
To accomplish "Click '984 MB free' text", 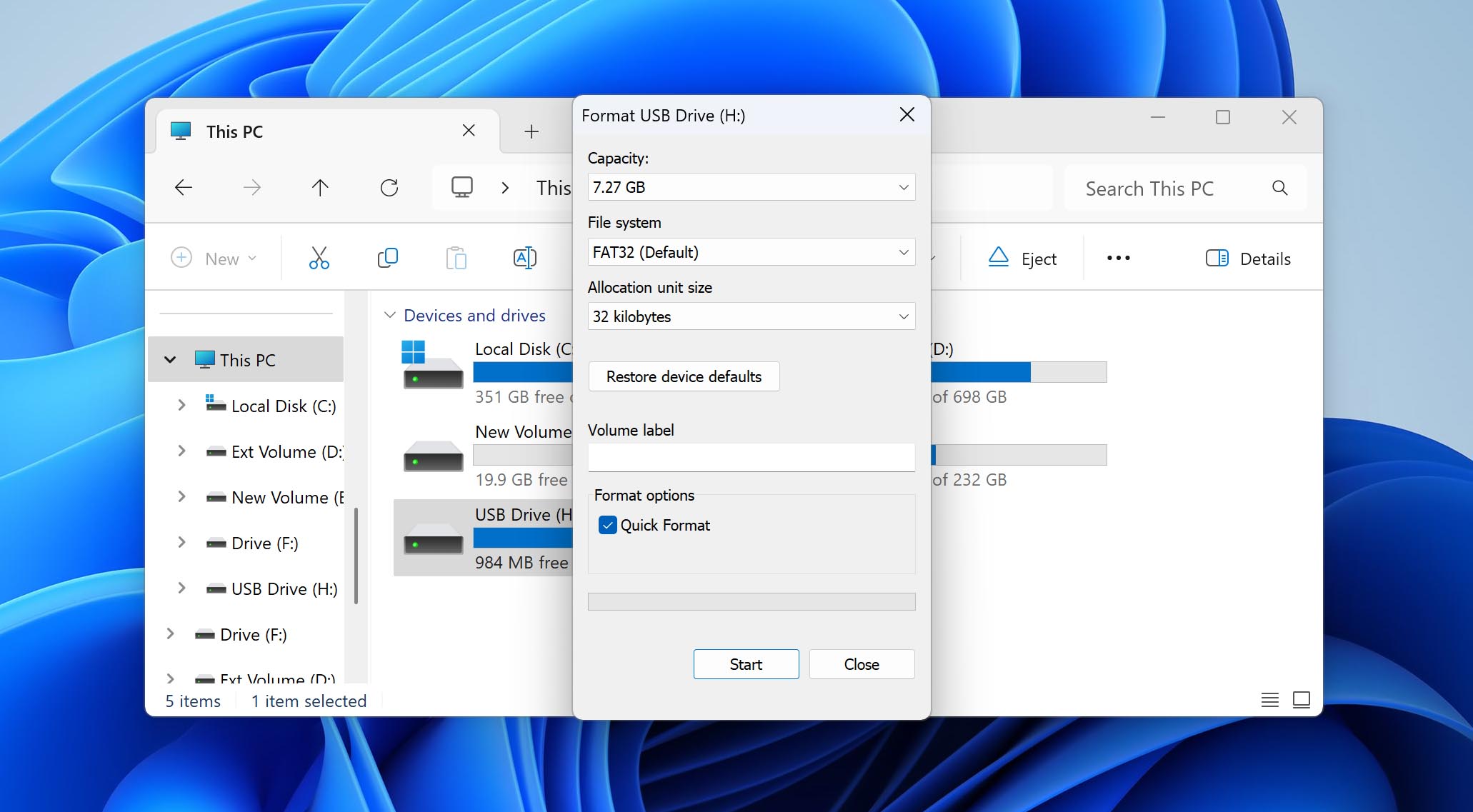I will [x=521, y=562].
